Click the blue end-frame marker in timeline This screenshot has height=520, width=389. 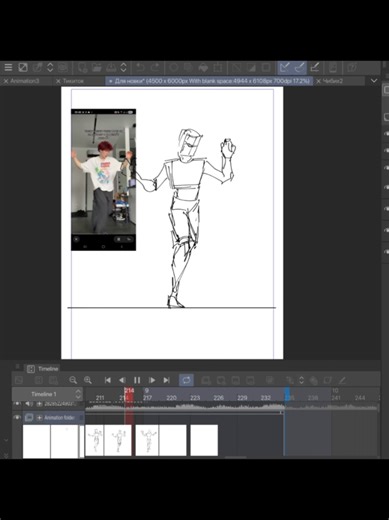(287, 394)
